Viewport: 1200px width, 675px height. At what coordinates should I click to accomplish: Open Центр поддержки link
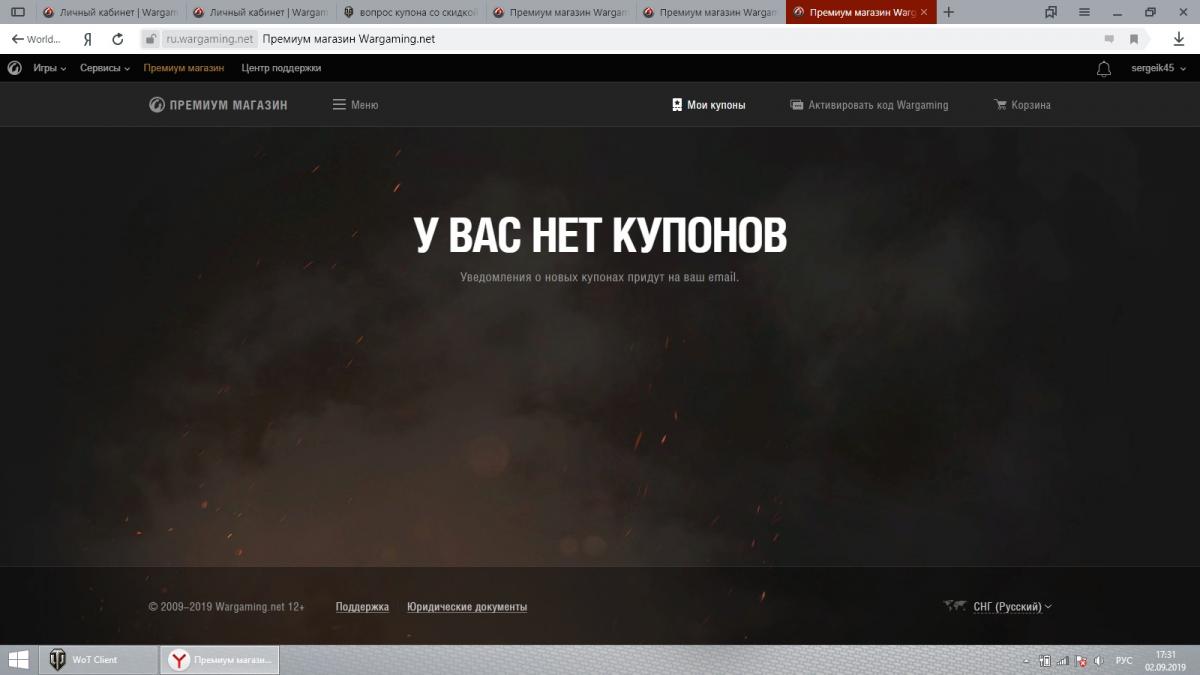[x=281, y=68]
